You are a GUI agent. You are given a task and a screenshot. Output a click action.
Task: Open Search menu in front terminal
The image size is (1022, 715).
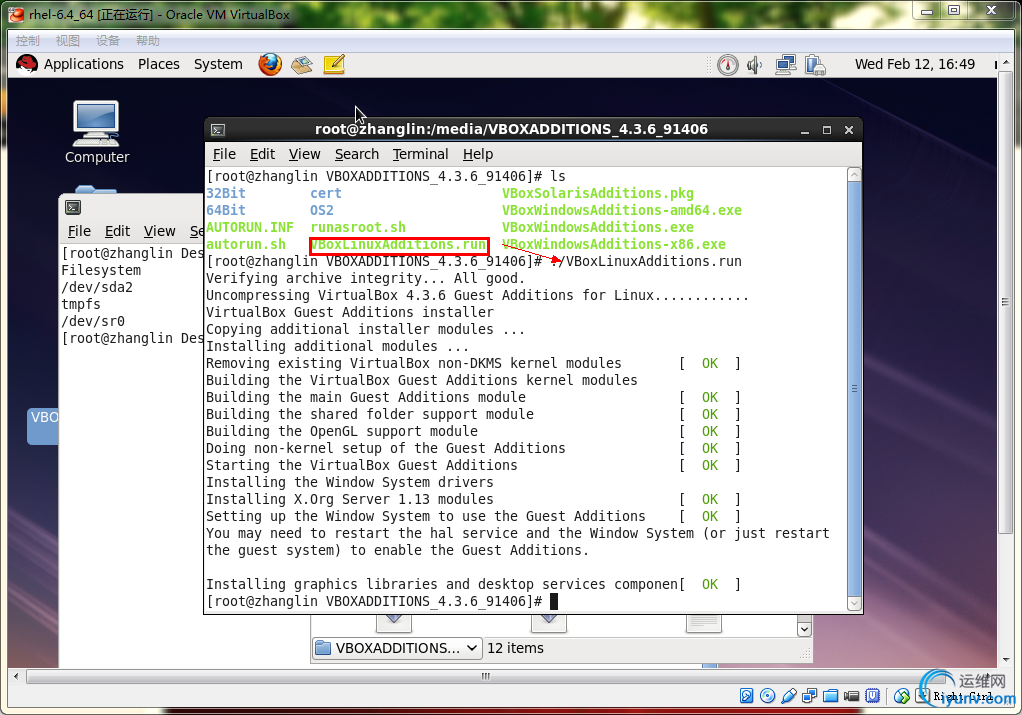point(357,154)
